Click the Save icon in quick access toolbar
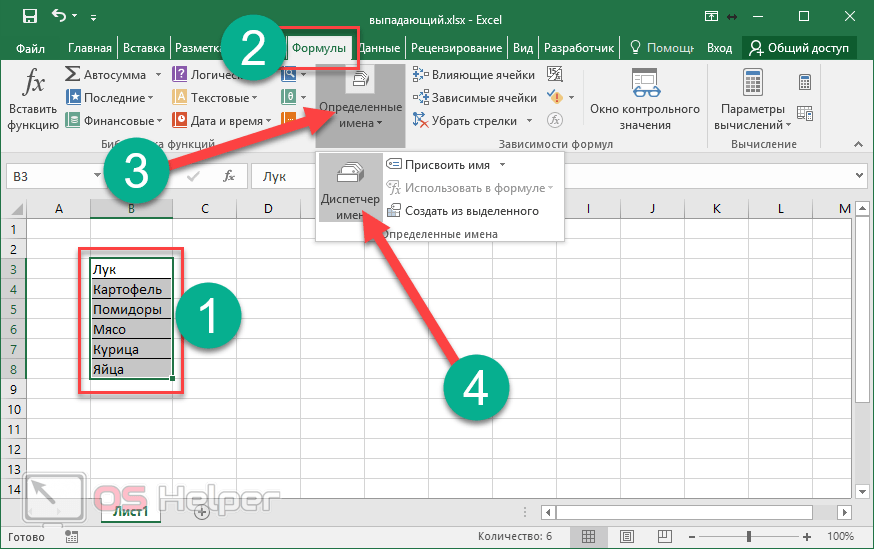This screenshot has width=874, height=549. pyautogui.click(x=29, y=16)
